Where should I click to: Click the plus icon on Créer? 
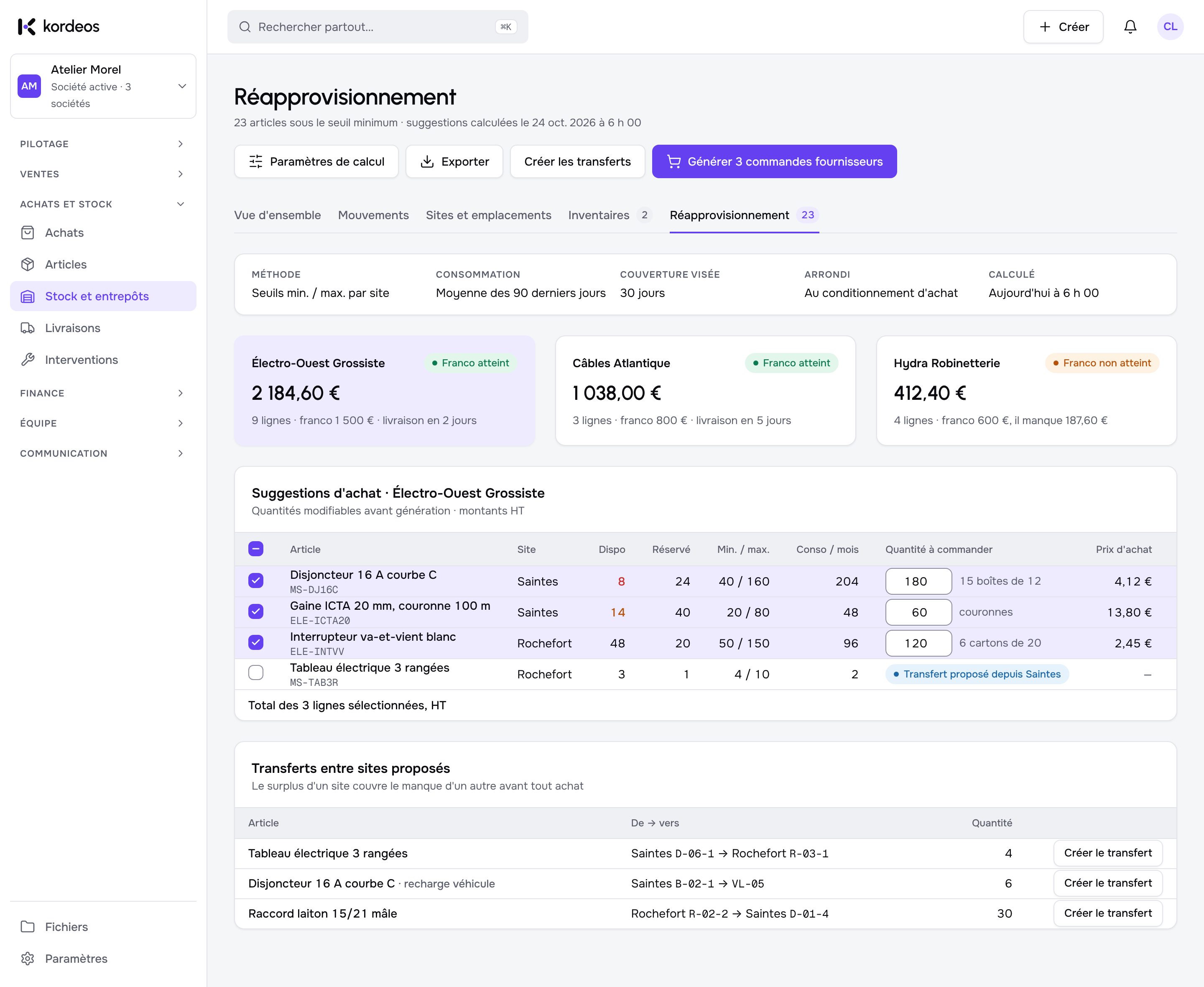1045,27
